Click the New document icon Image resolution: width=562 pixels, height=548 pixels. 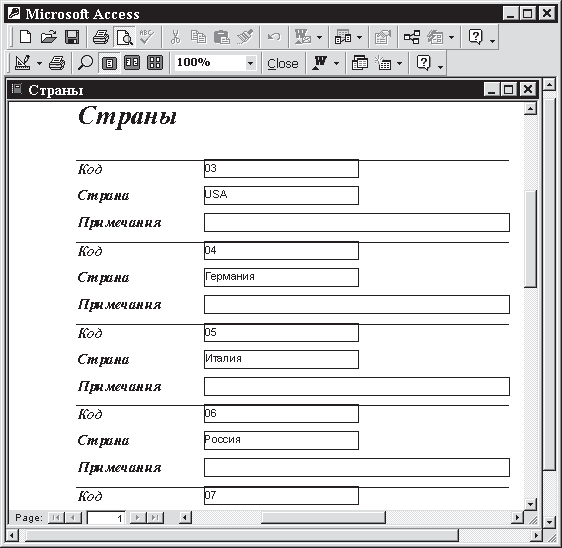pos(25,37)
